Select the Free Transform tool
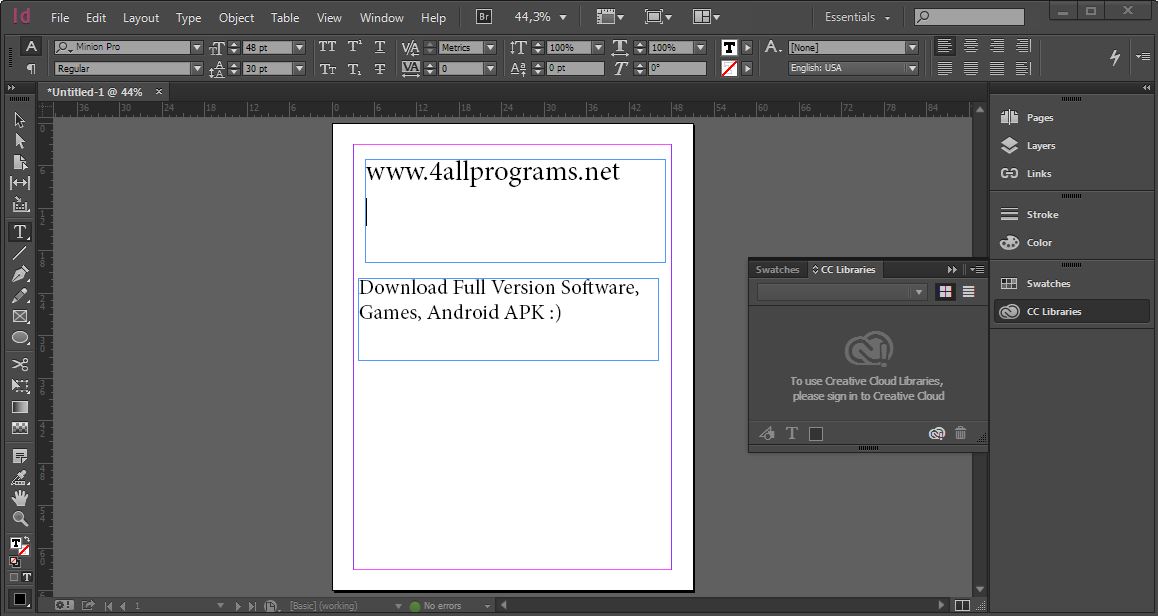 click(20, 386)
